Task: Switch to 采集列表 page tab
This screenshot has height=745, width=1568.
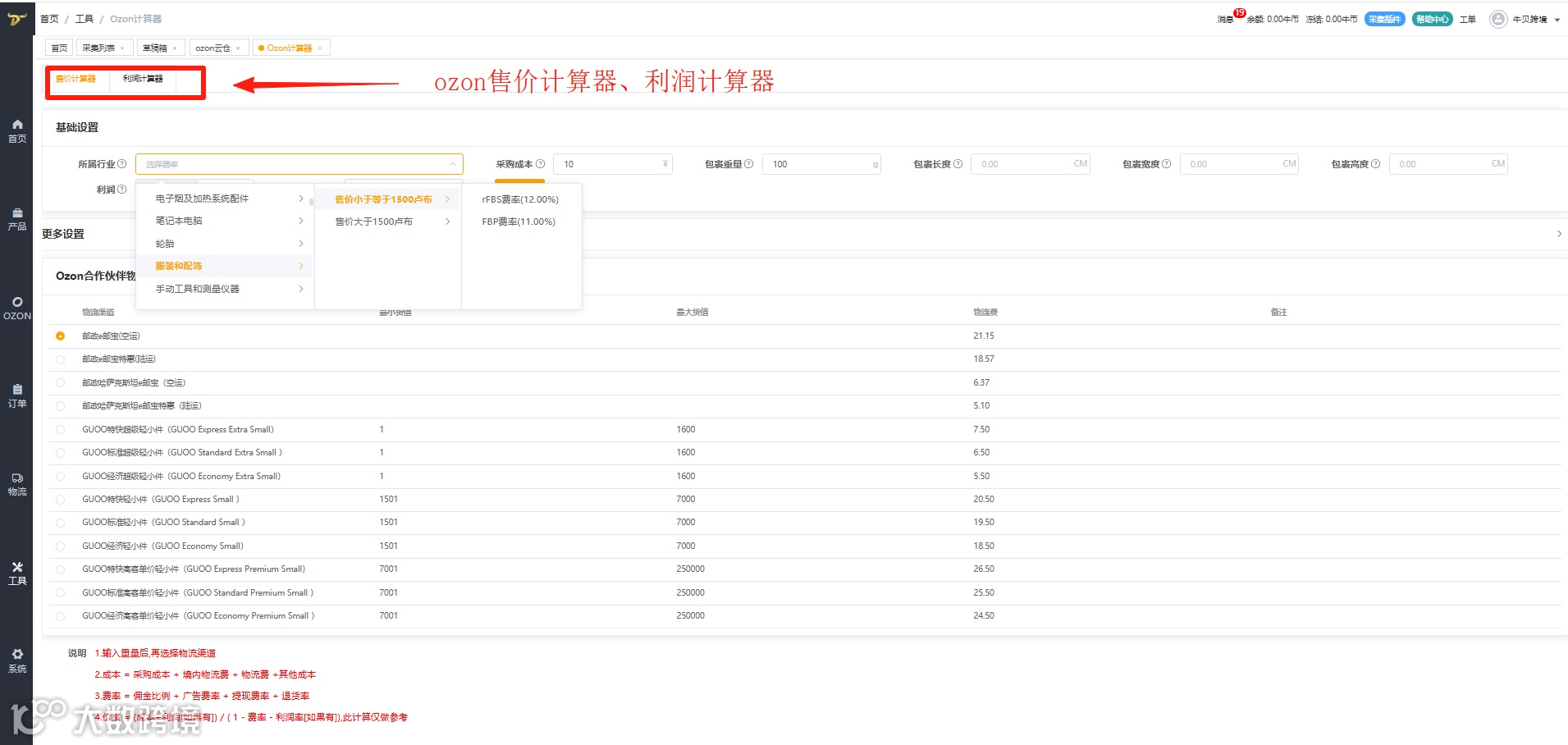Action: pyautogui.click(x=98, y=48)
